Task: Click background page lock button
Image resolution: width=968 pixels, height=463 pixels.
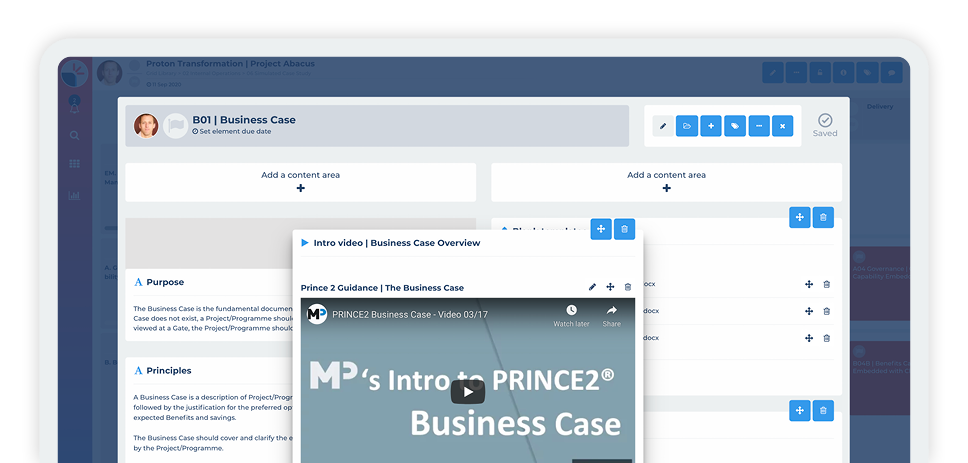Action: tap(820, 72)
